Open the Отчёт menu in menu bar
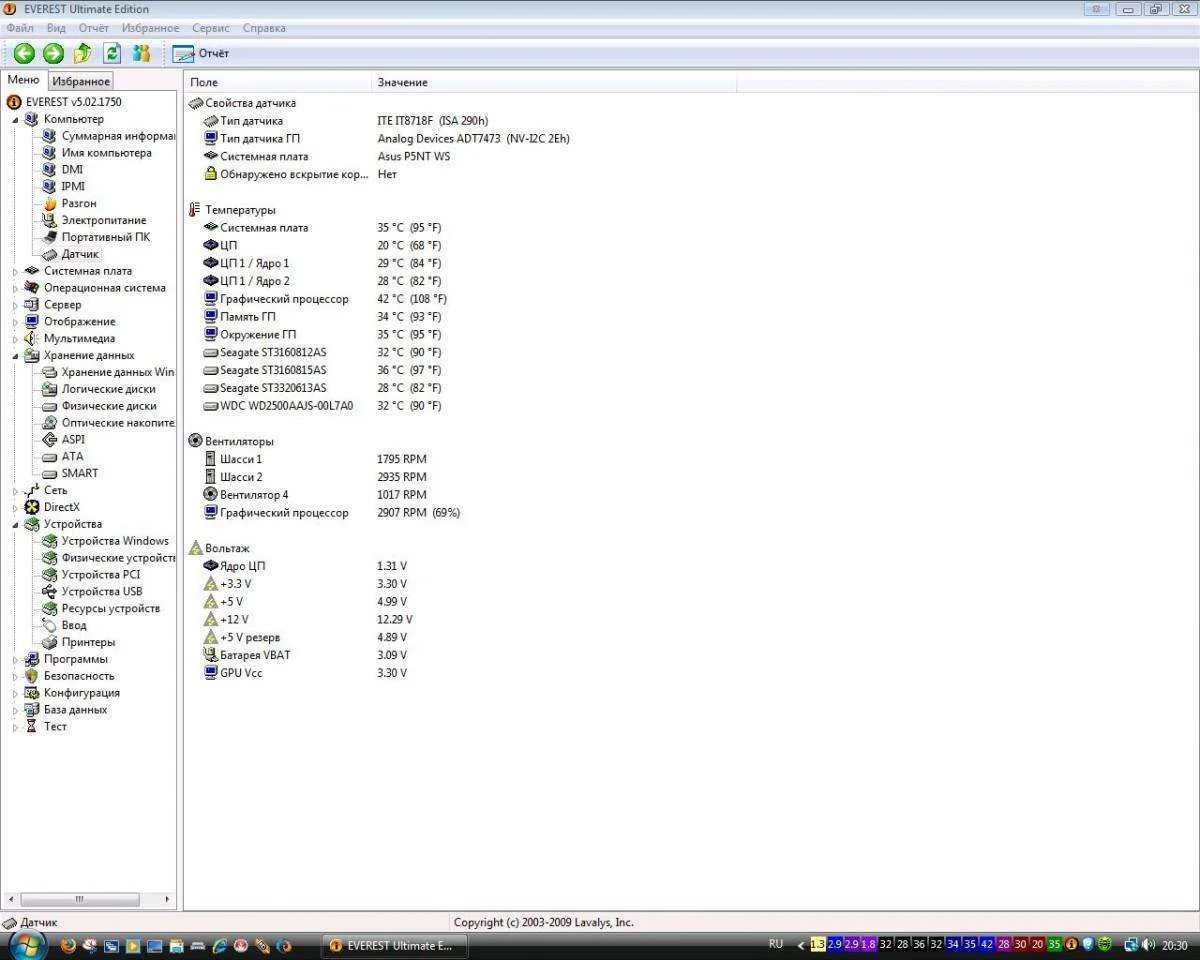This screenshot has width=1200, height=960. pos(94,28)
